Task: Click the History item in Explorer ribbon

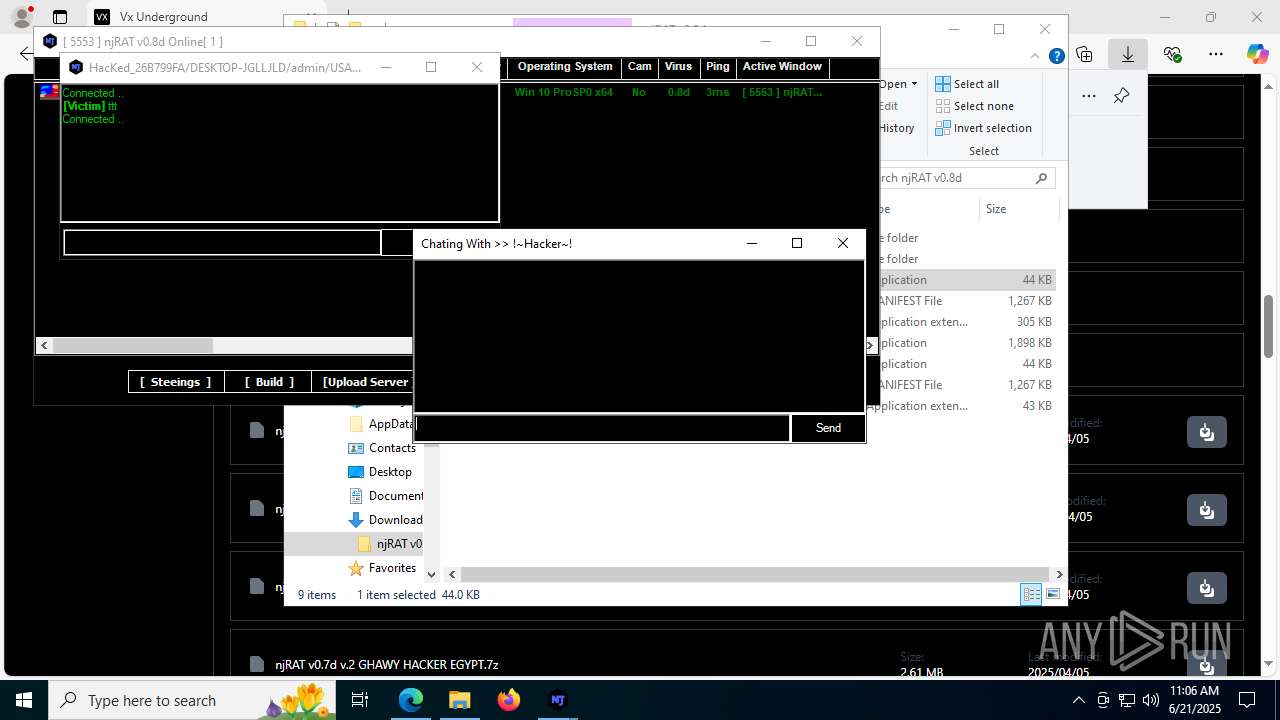Action: (x=897, y=128)
